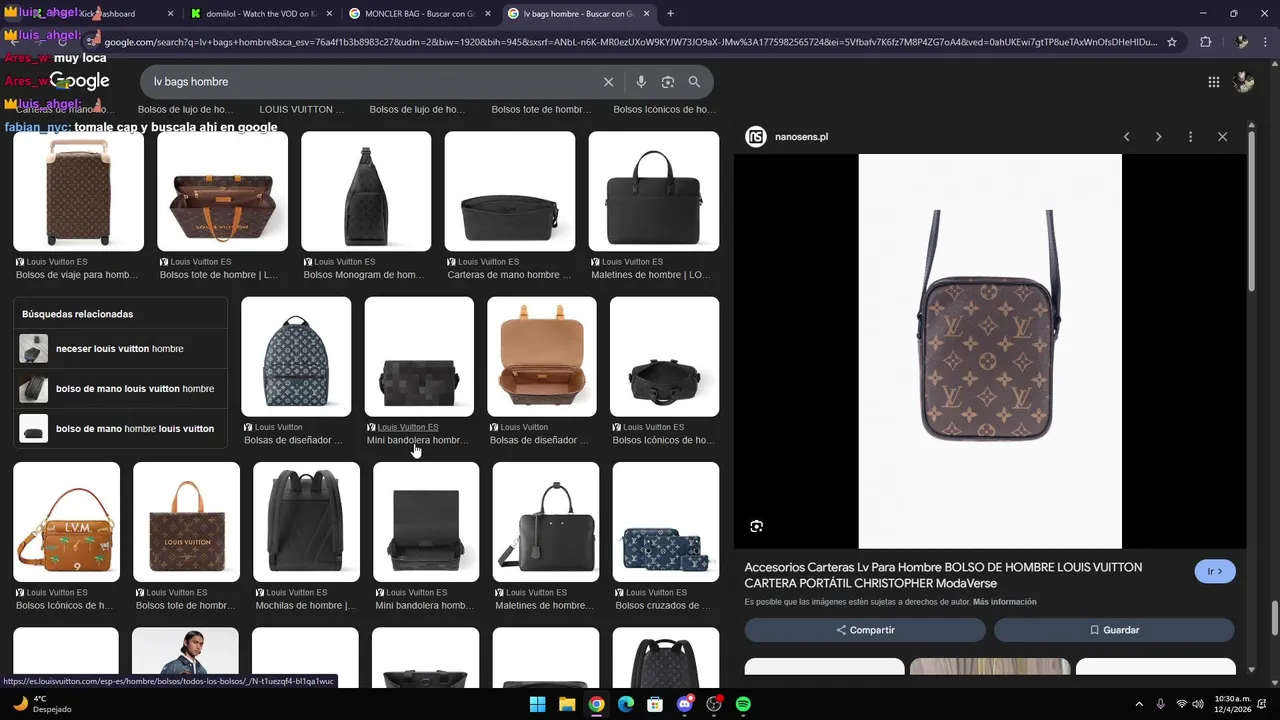Open Más información copyright link

(x=1005, y=602)
